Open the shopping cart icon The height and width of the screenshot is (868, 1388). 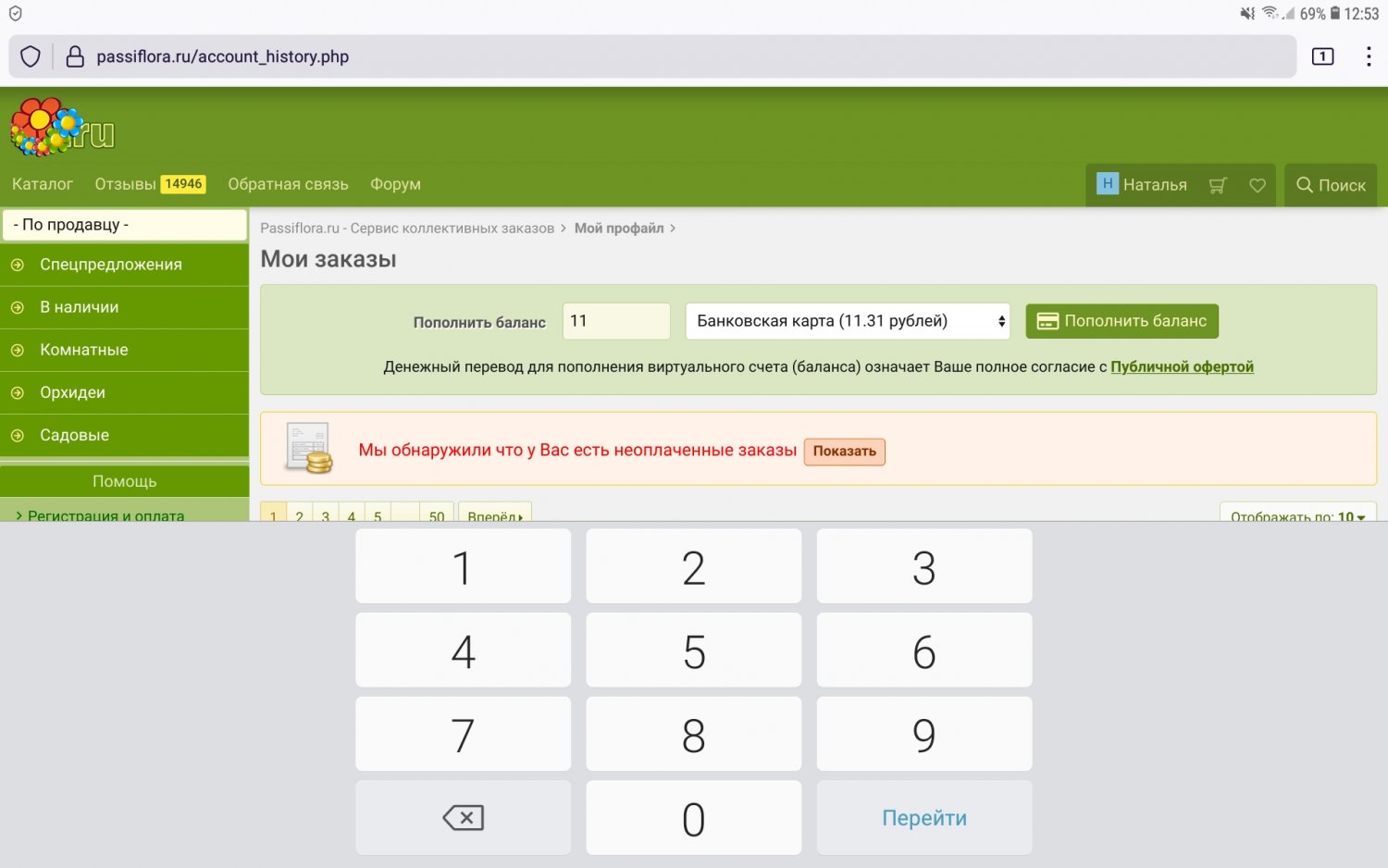pyautogui.click(x=1218, y=185)
